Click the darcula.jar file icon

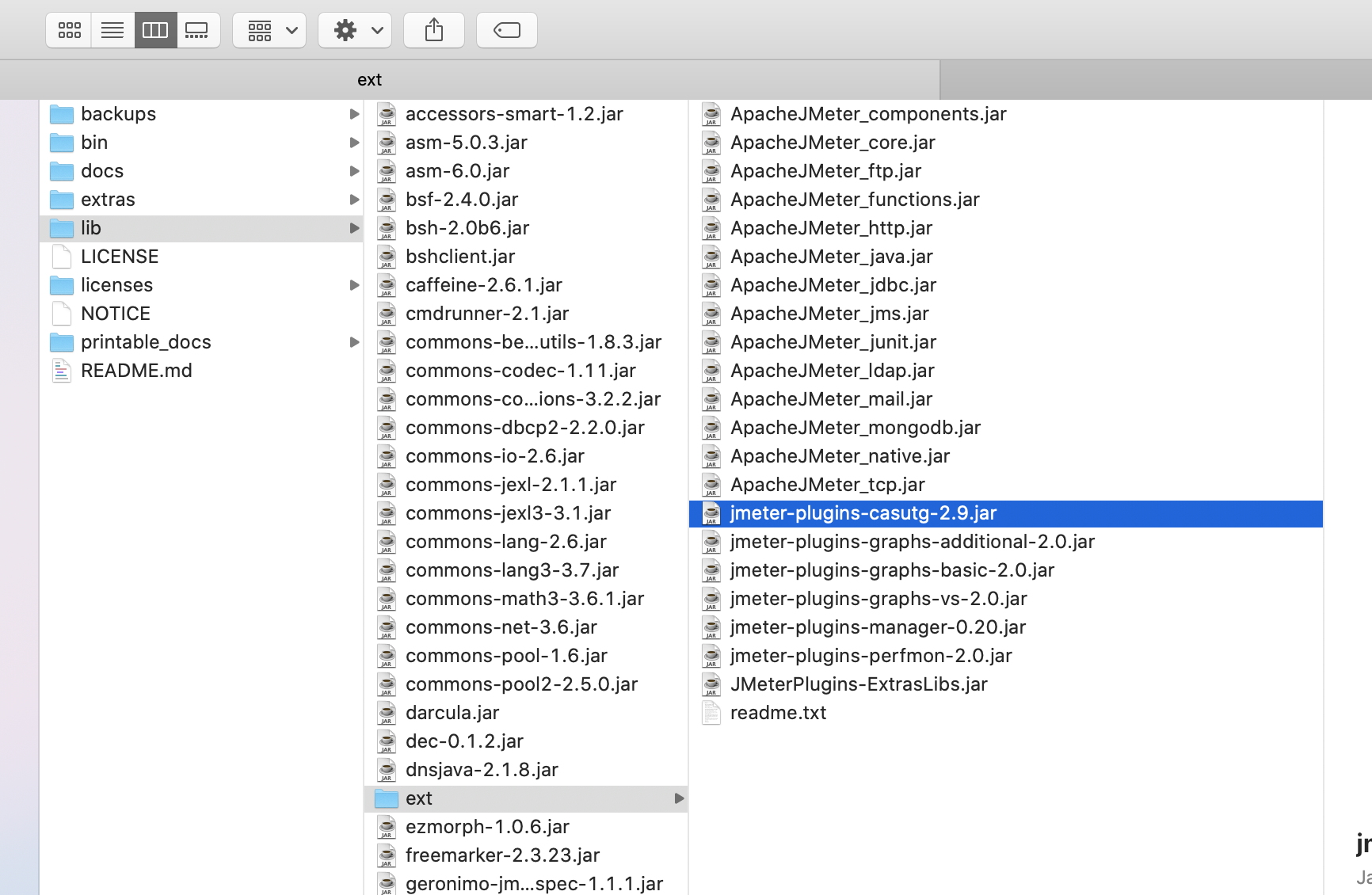(387, 713)
